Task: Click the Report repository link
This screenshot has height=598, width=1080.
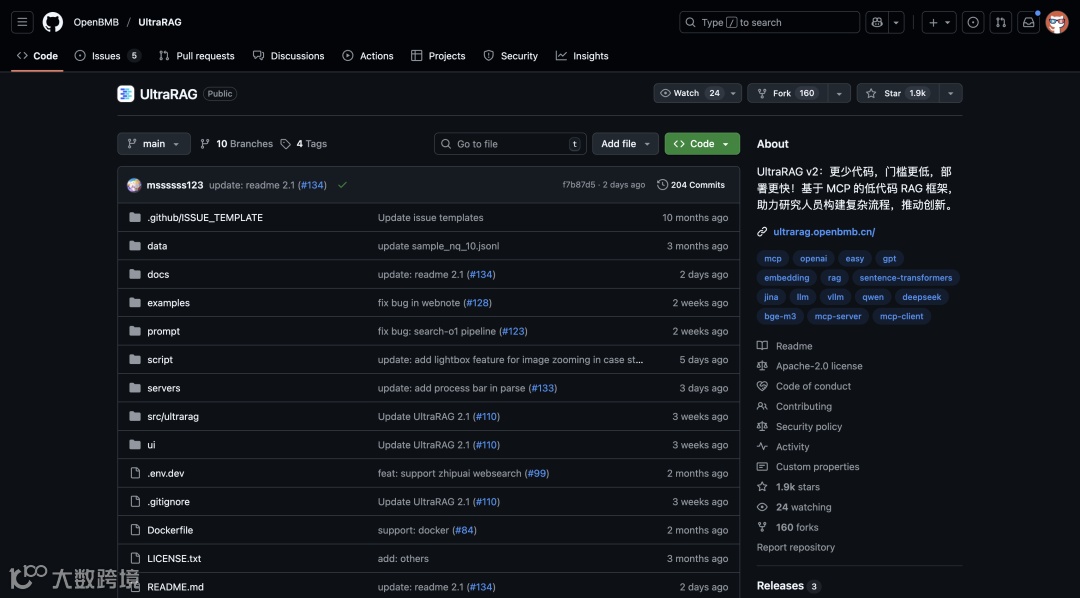Action: (796, 547)
